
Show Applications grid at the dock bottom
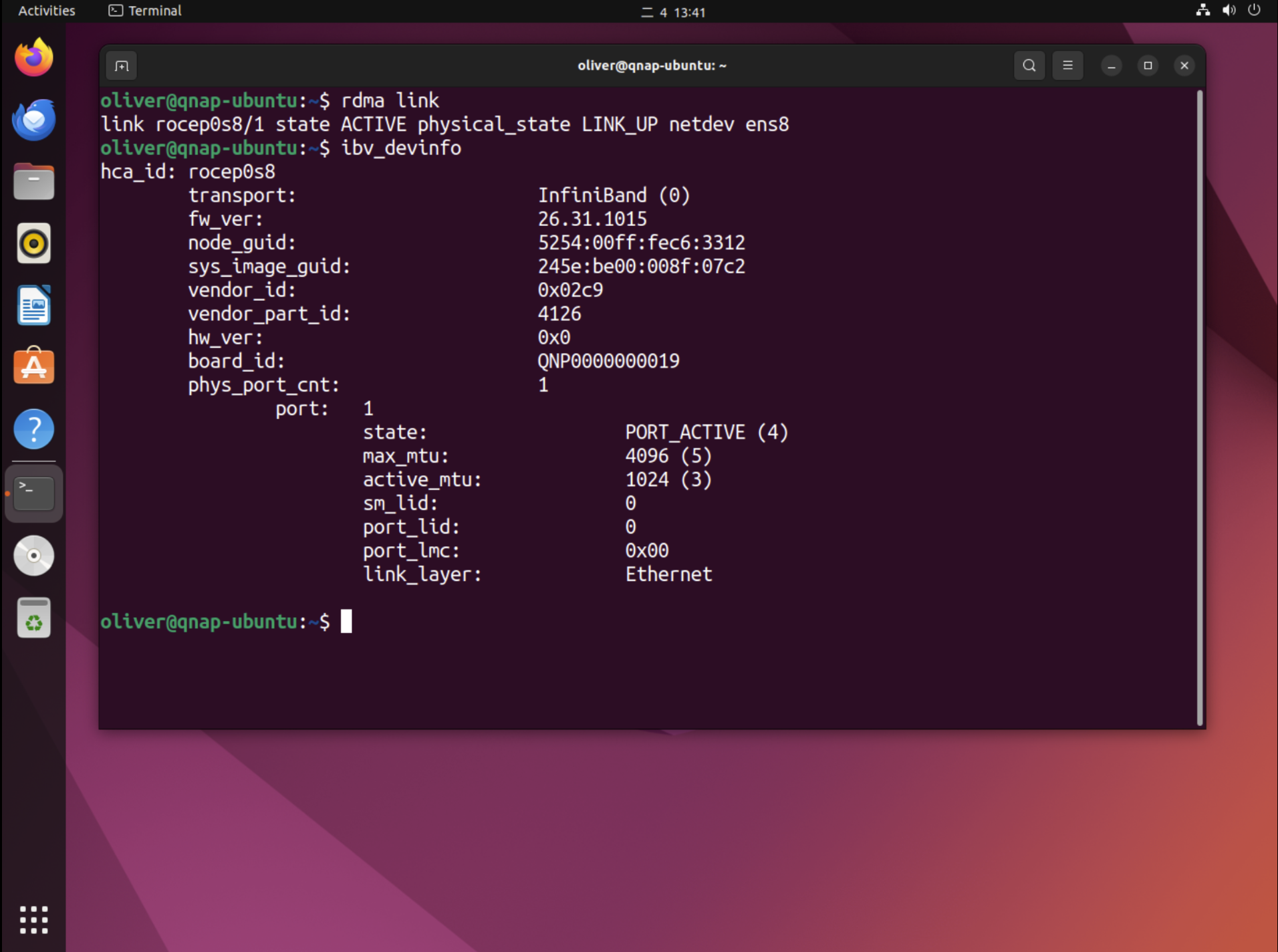(33, 920)
